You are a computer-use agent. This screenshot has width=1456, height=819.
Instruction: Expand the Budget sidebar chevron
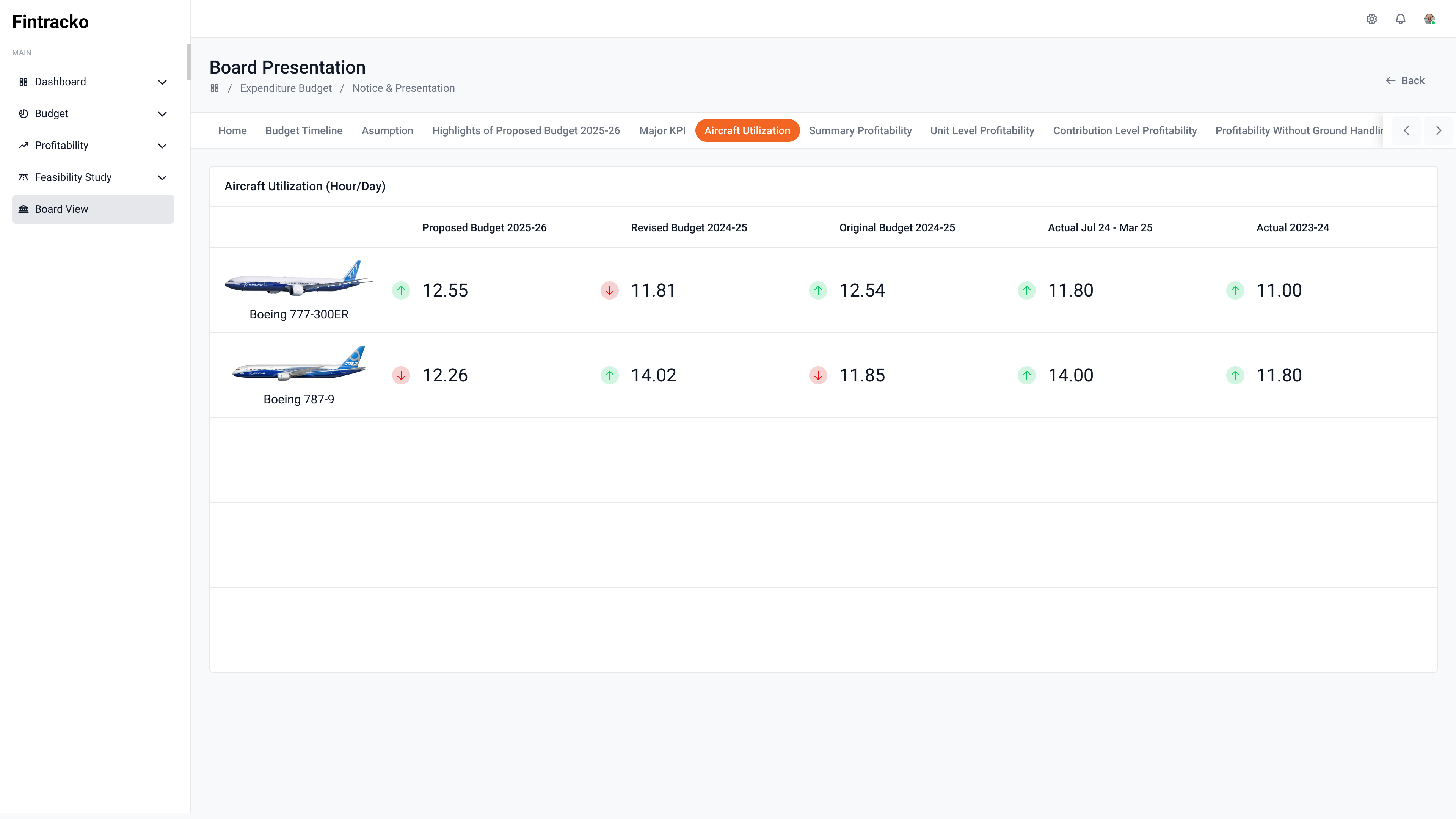pos(162,114)
